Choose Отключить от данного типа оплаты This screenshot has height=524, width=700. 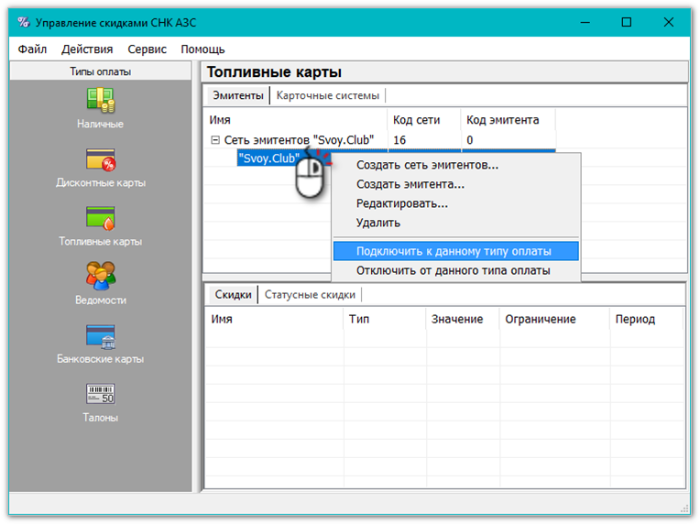coord(453,270)
